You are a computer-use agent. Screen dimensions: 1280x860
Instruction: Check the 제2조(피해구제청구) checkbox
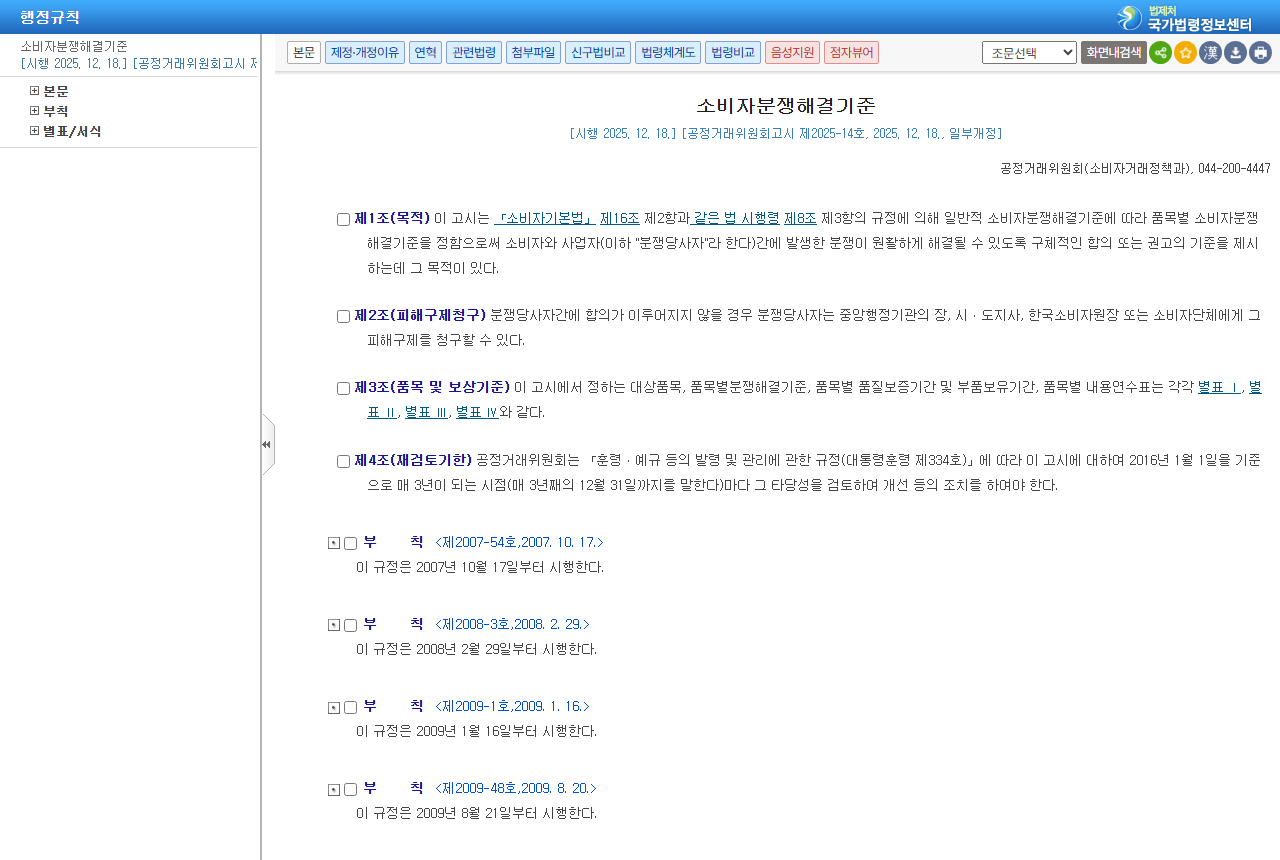click(x=343, y=316)
